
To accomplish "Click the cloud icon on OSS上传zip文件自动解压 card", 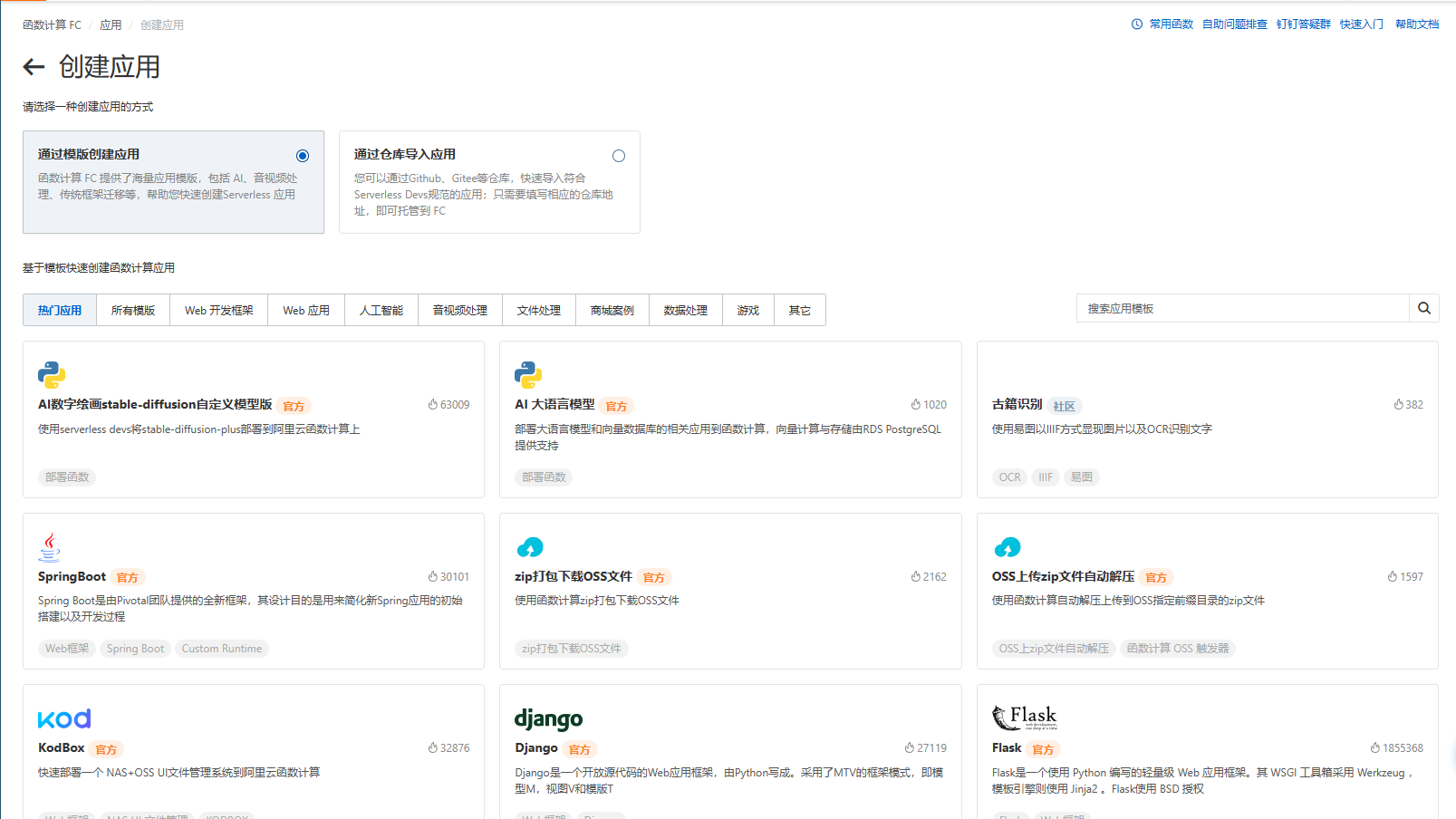I will tap(1007, 547).
